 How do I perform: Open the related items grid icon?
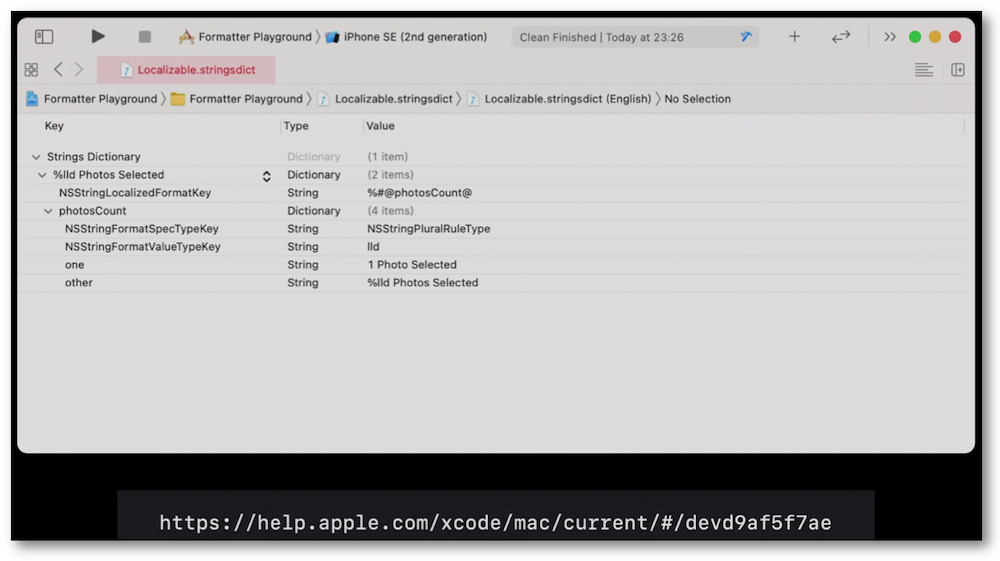[31, 69]
